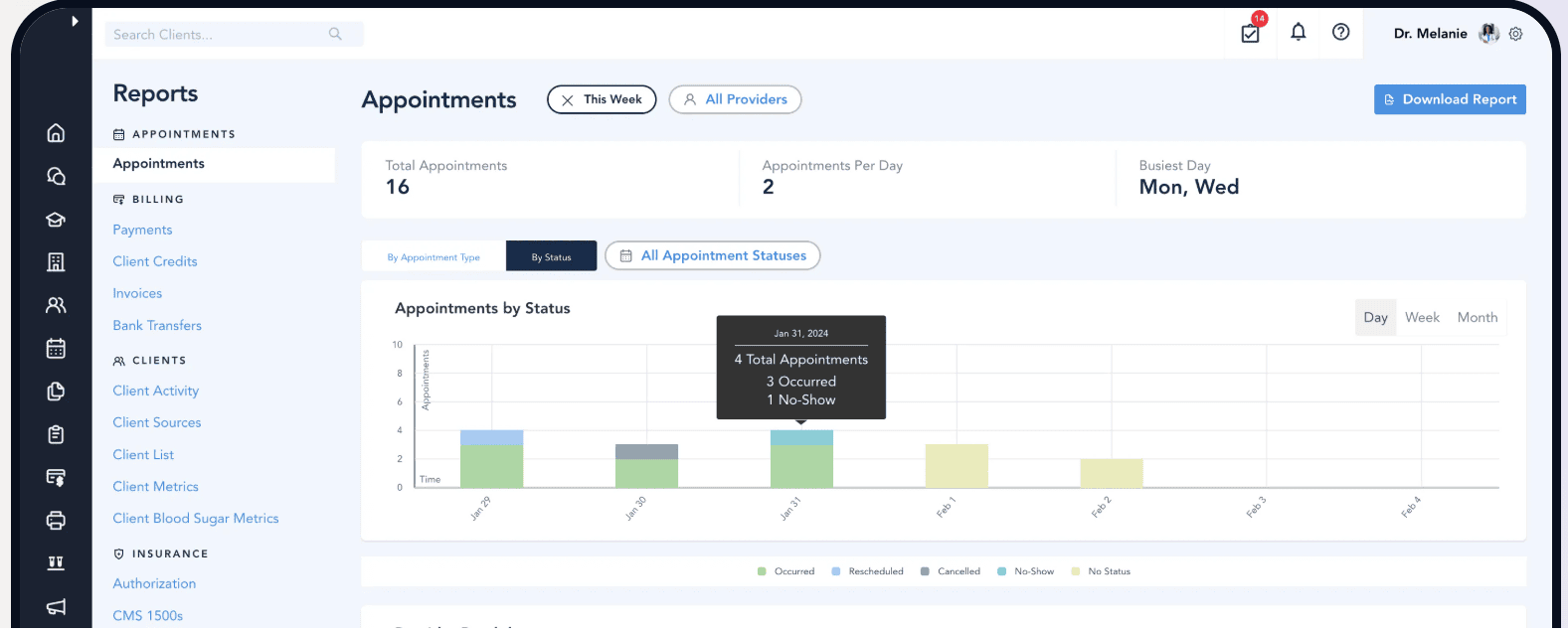Click Dr. Melanie's profile avatar
Screen dimensions: 1568x632
pos(1488,34)
